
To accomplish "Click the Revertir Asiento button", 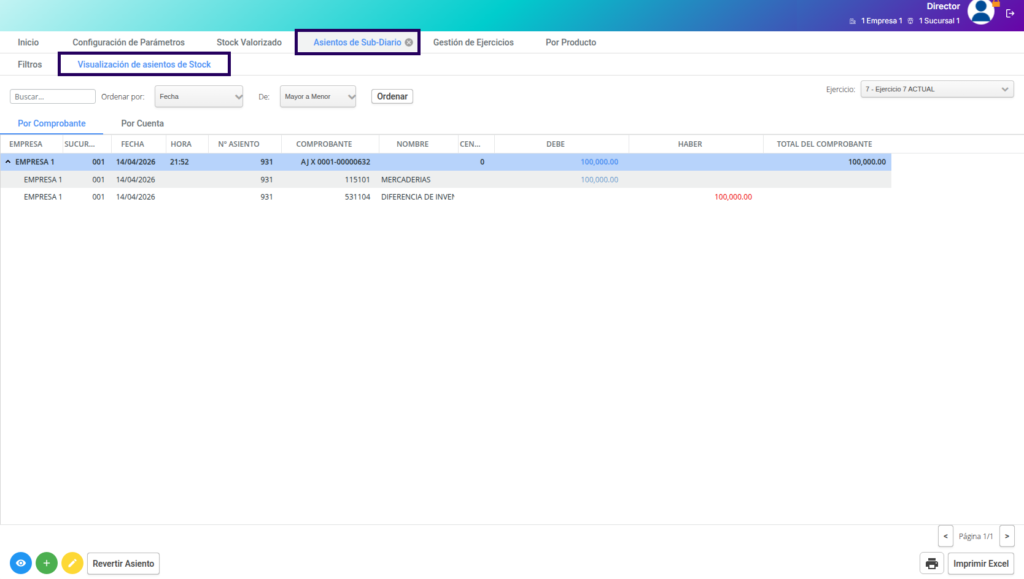I will [x=123, y=563].
